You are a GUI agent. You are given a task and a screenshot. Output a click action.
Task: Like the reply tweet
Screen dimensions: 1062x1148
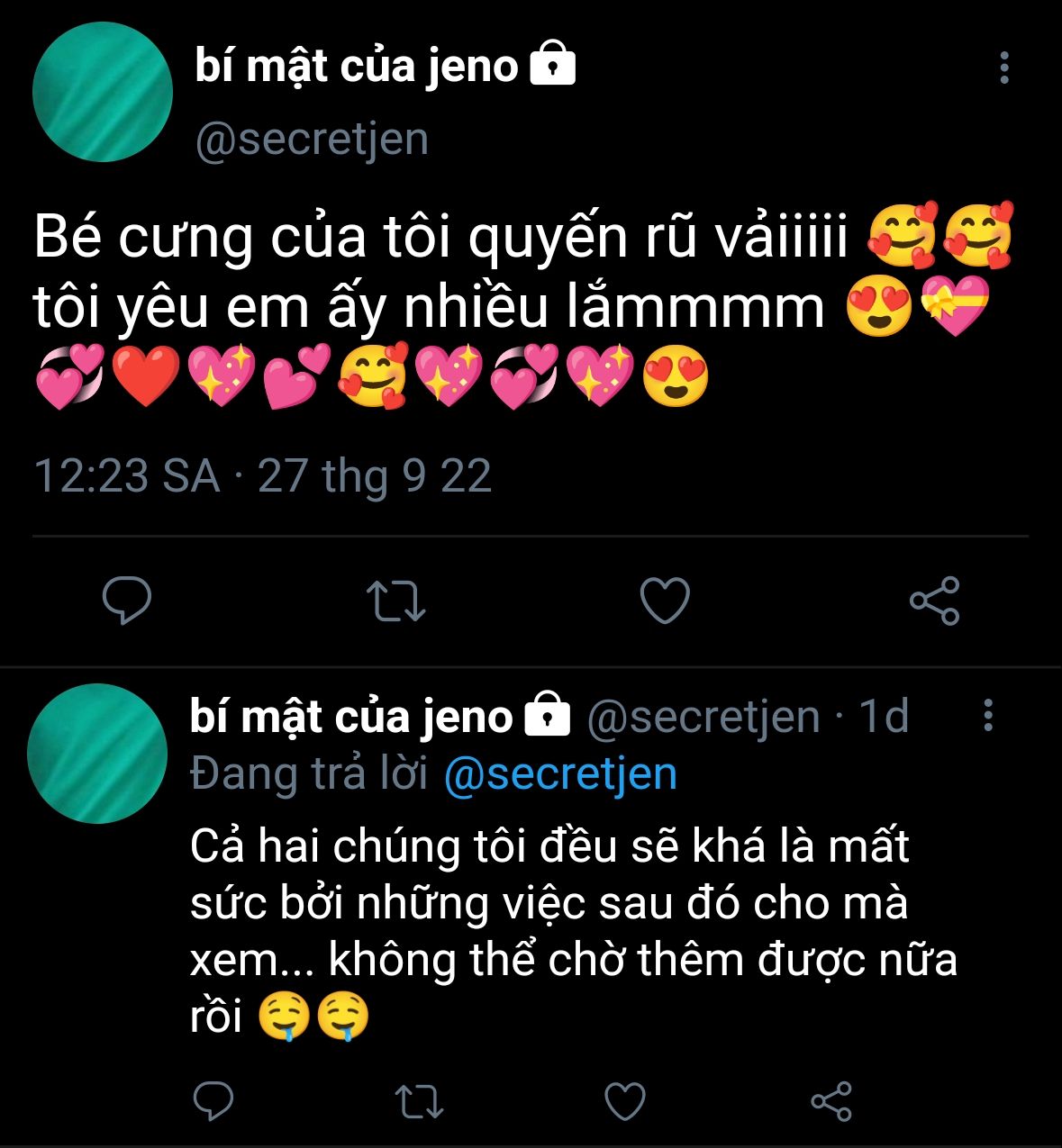click(x=625, y=1100)
